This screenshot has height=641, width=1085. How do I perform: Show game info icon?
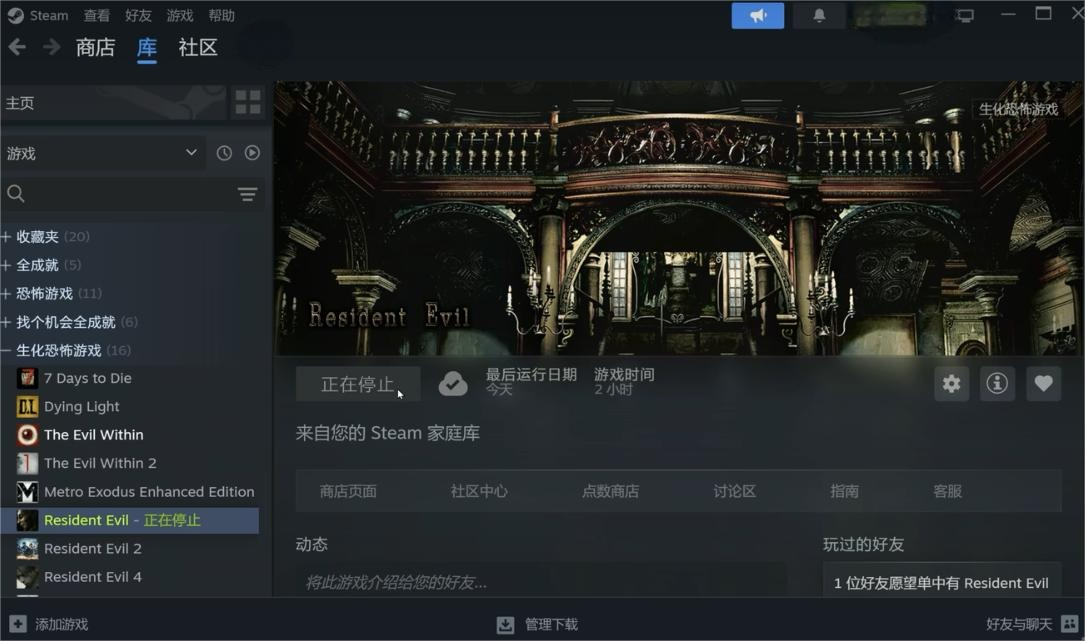997,383
